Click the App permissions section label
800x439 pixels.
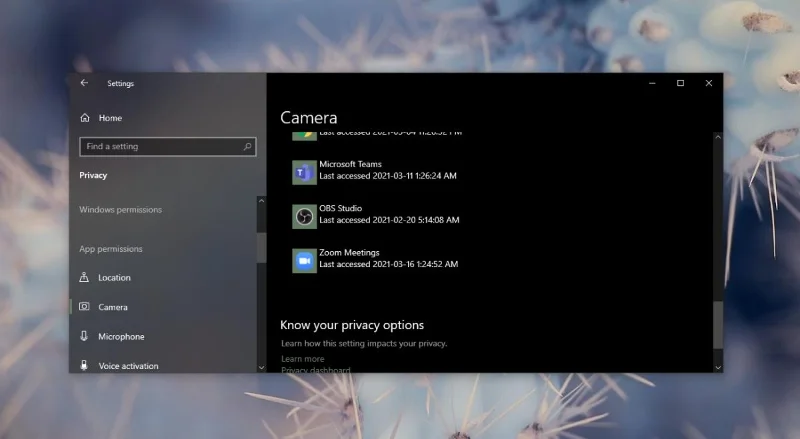click(111, 249)
